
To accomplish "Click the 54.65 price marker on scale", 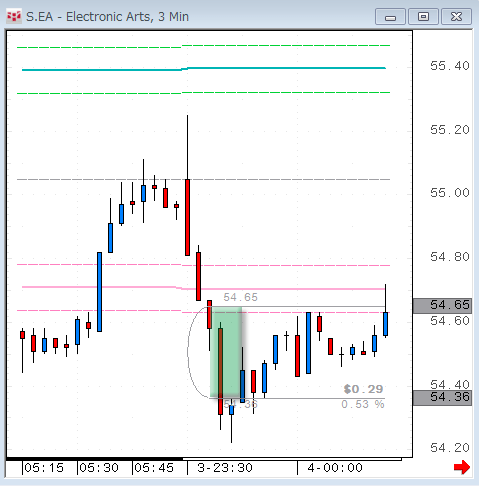I will pyautogui.click(x=442, y=305).
